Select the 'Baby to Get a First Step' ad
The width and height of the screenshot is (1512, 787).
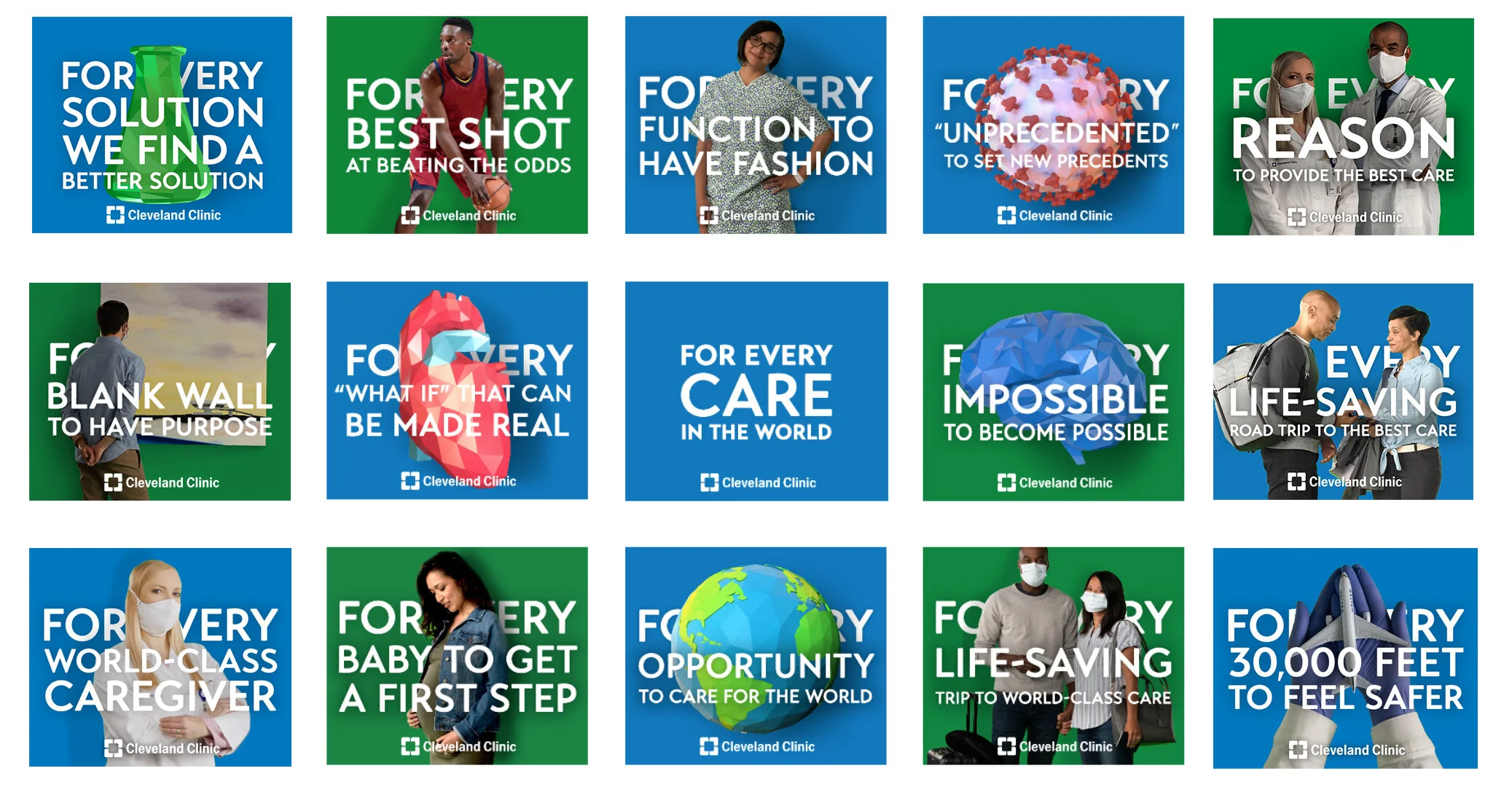[457, 656]
